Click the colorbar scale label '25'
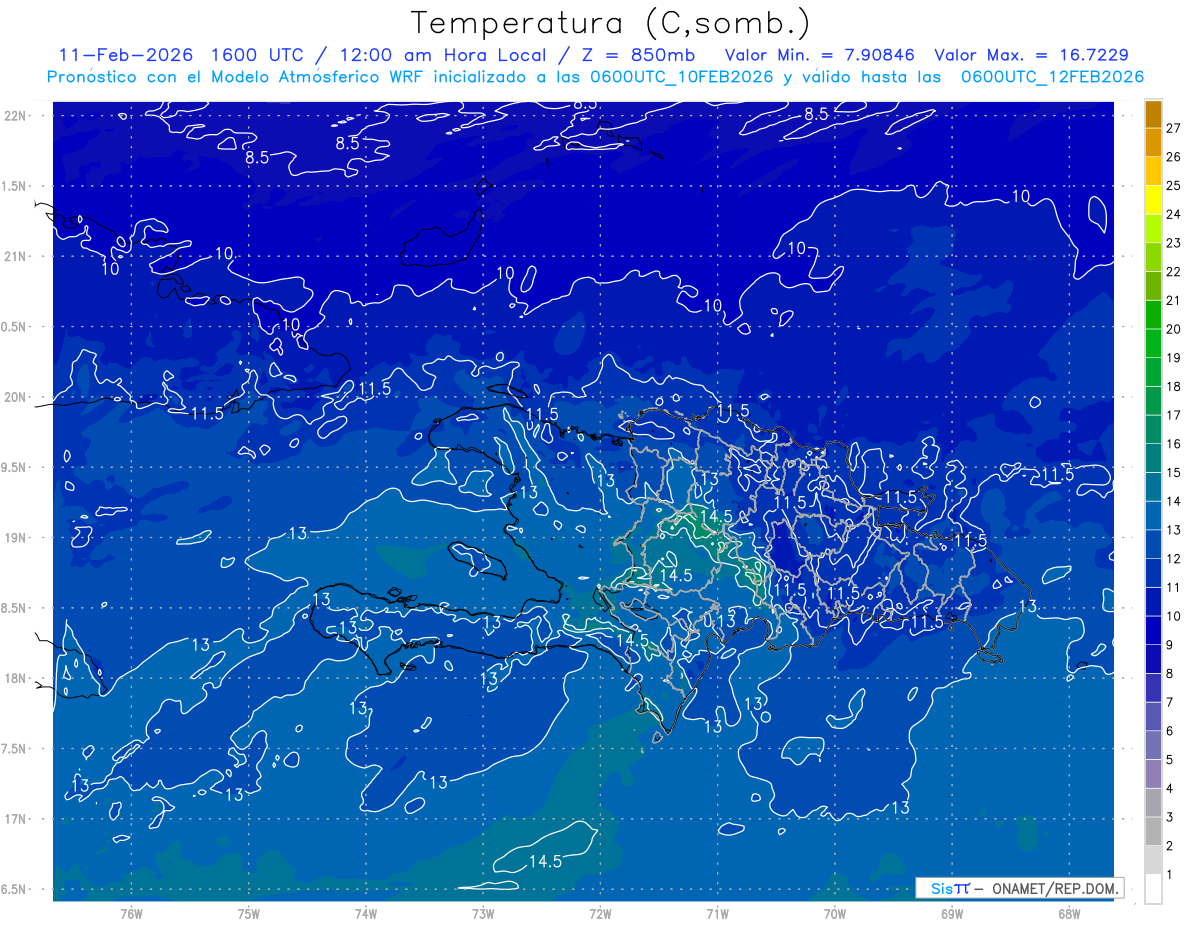This screenshot has height=927, width=1200. point(1174,186)
